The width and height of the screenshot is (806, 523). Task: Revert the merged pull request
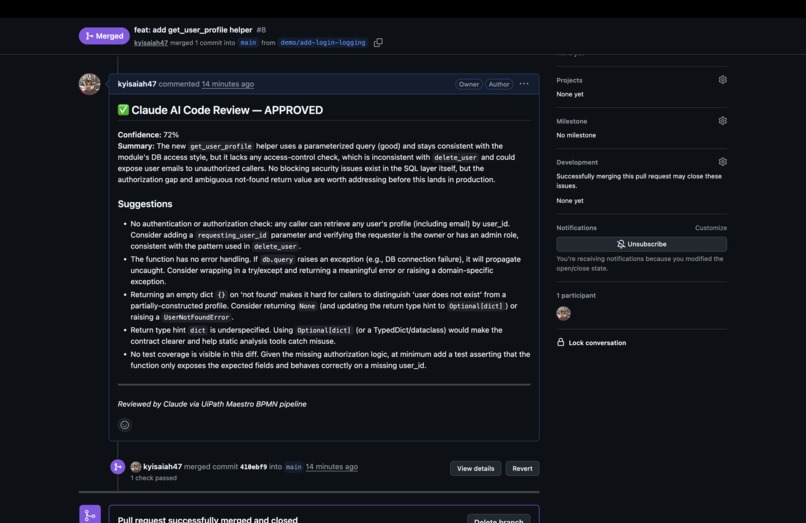coord(522,468)
